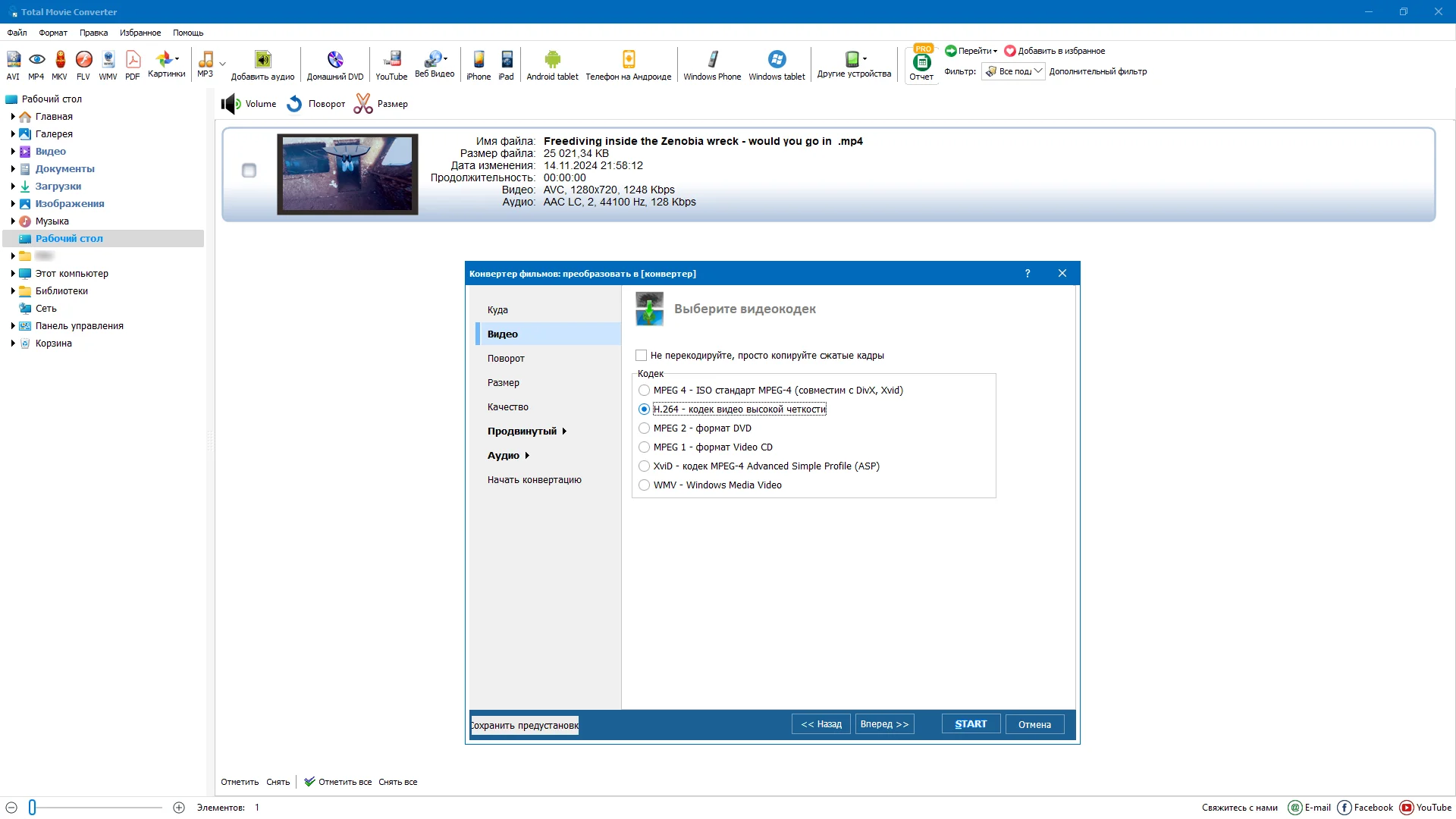This screenshot has height=819, width=1456.
Task: Choose the YouTube preset in toolbar
Action: pyautogui.click(x=391, y=65)
